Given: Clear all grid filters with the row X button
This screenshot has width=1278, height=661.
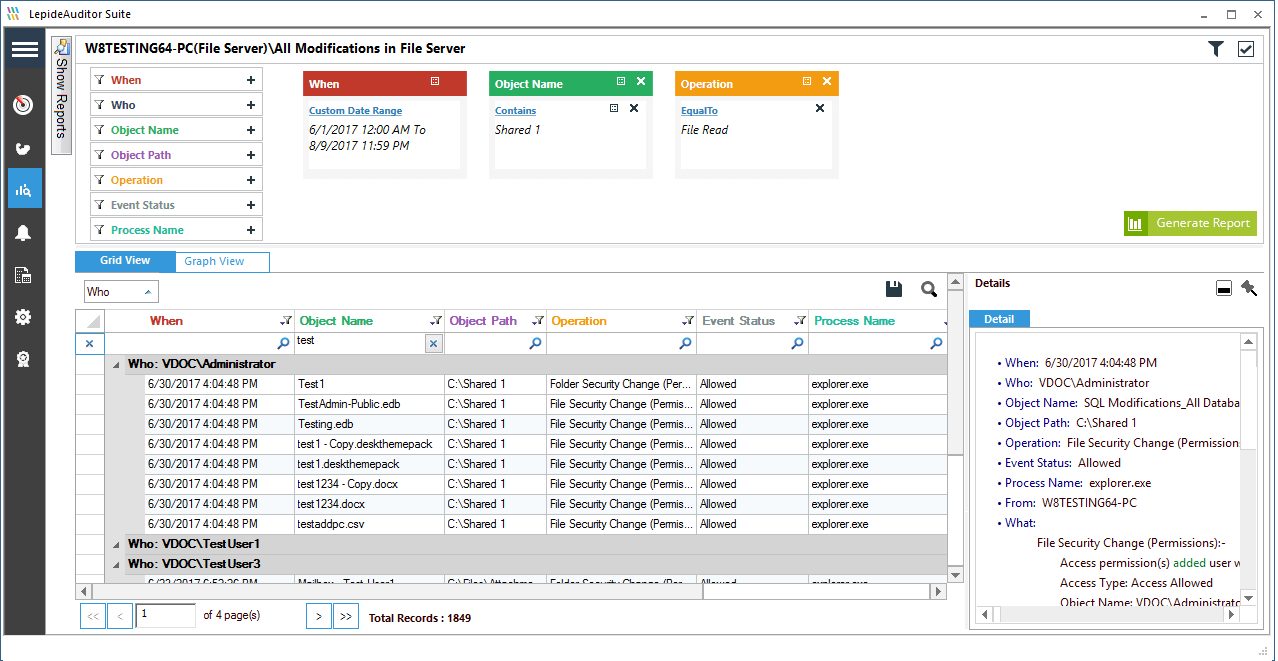Looking at the screenshot, I should click(x=89, y=344).
